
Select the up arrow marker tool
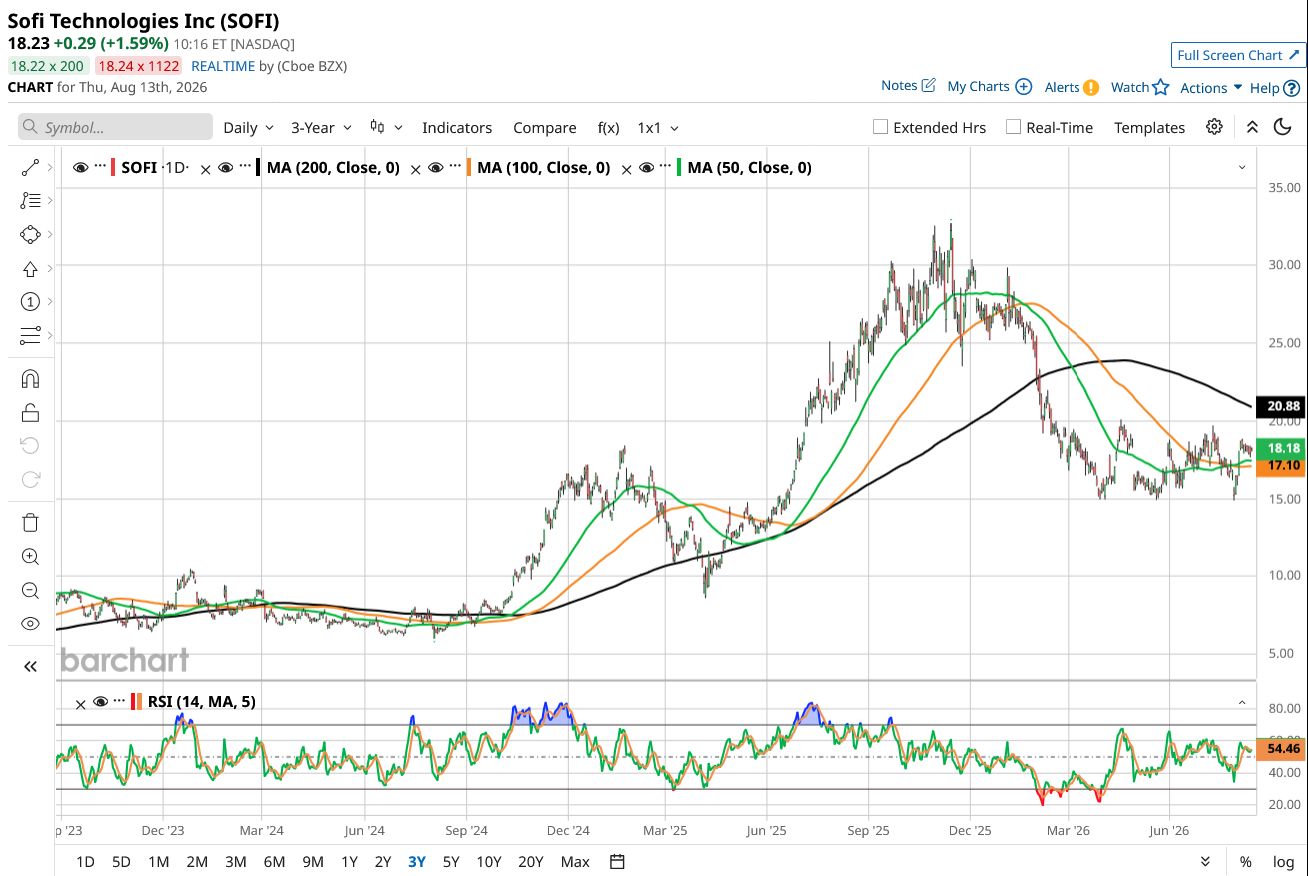30,268
